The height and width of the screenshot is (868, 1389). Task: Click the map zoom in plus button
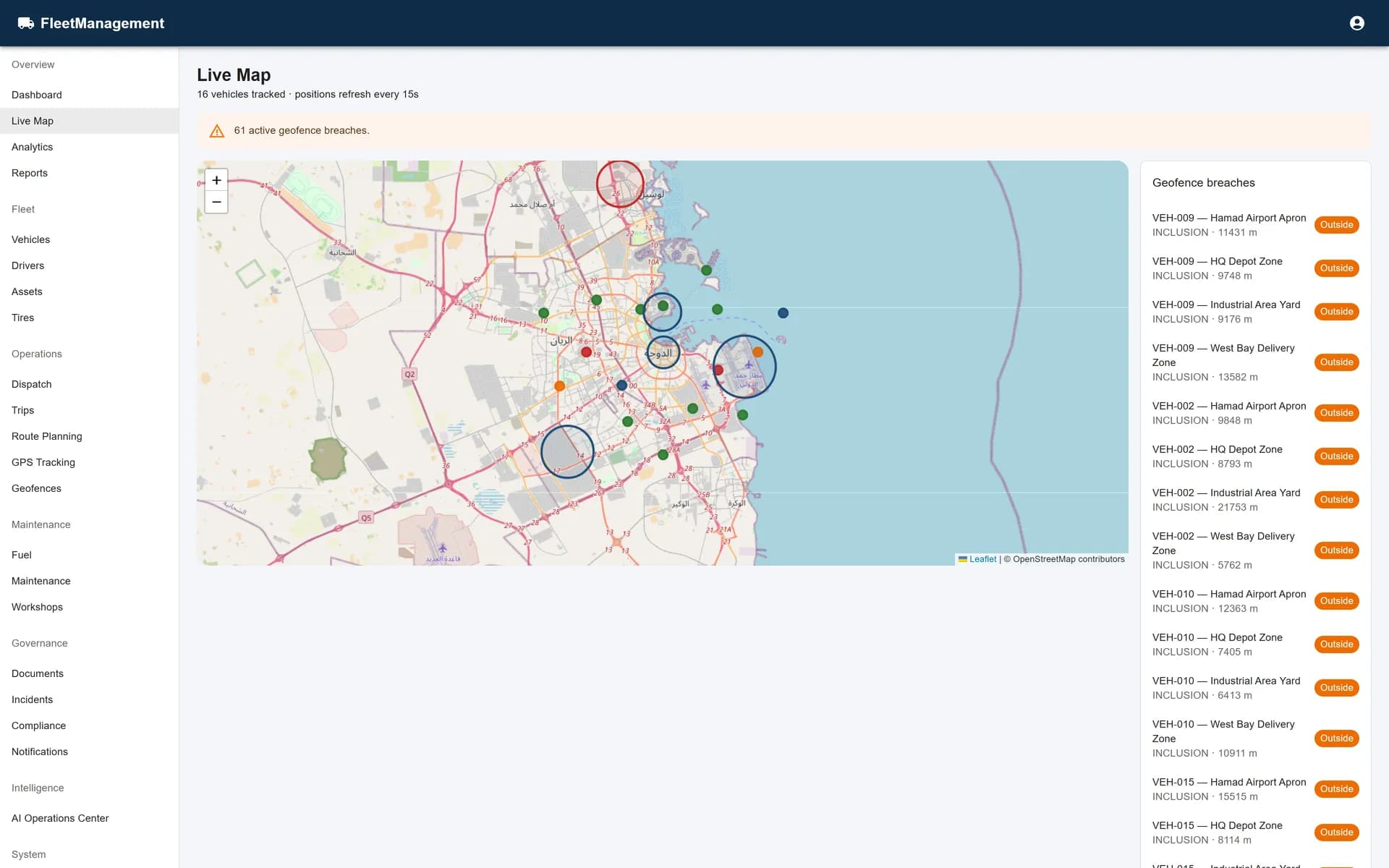(x=216, y=180)
